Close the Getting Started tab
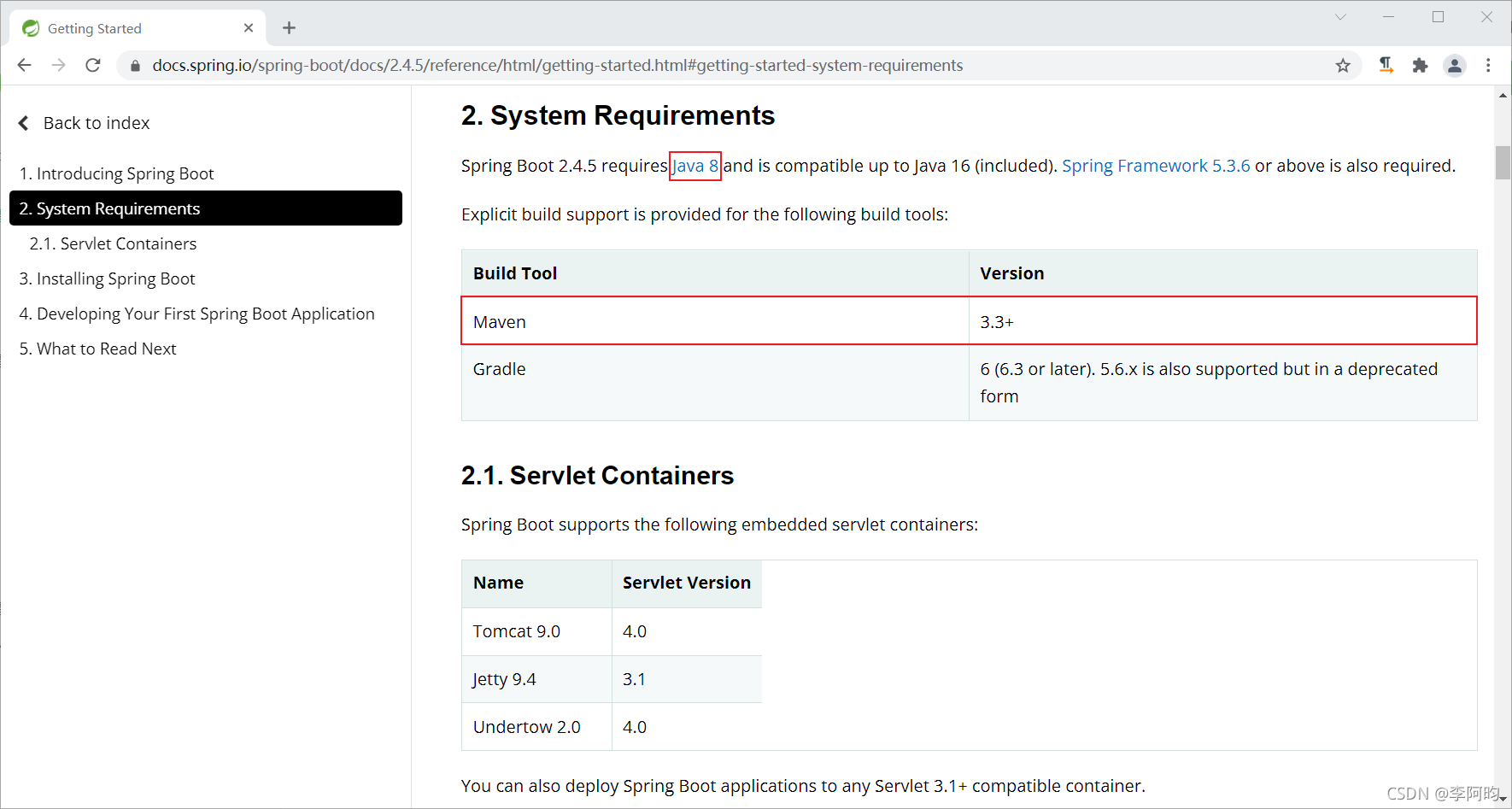This screenshot has width=1512, height=809. 249,28
